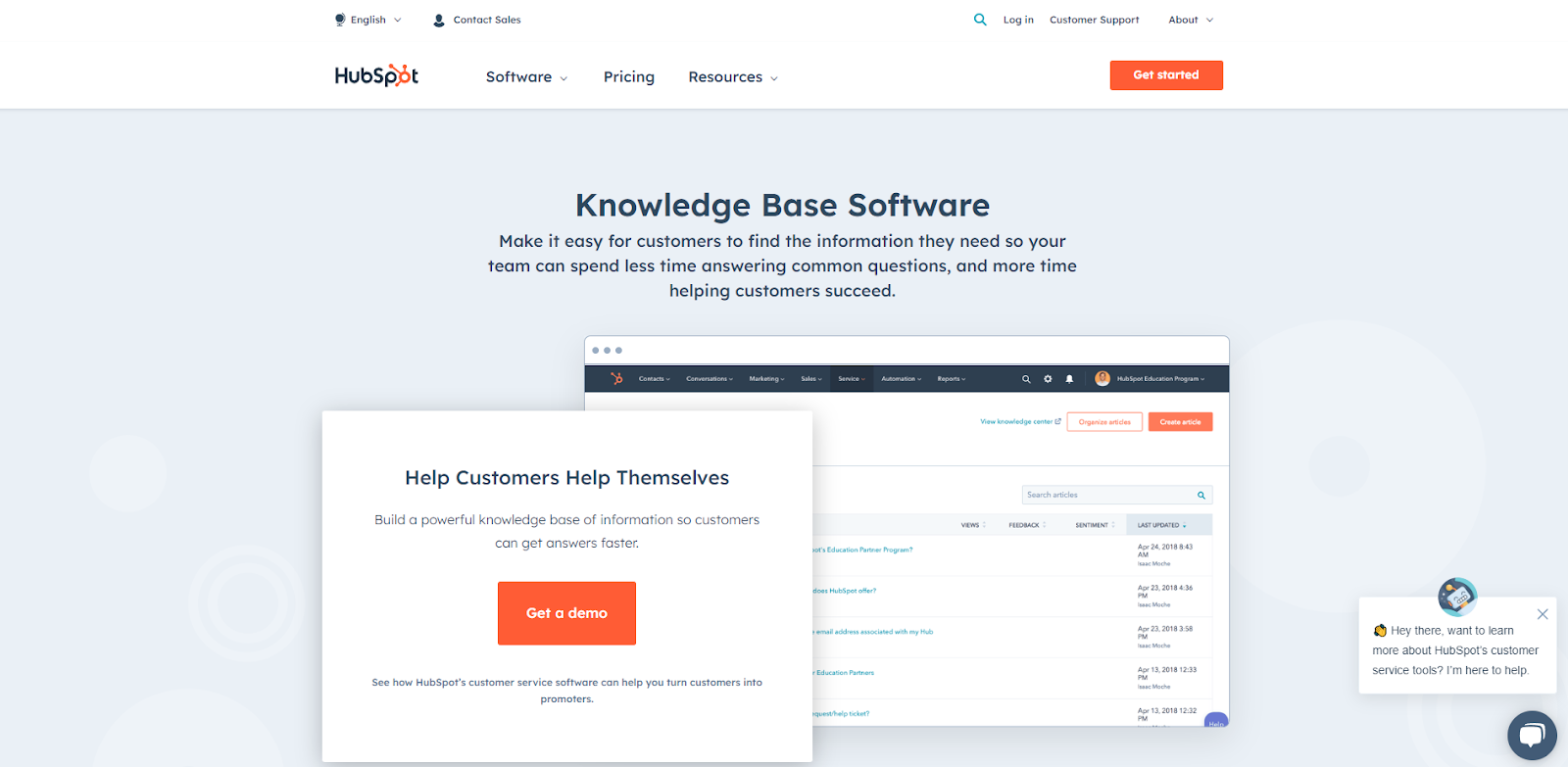Click date "Apr 13, 2018 12:33"
Screen dimensions: 1568x767
point(1167,671)
